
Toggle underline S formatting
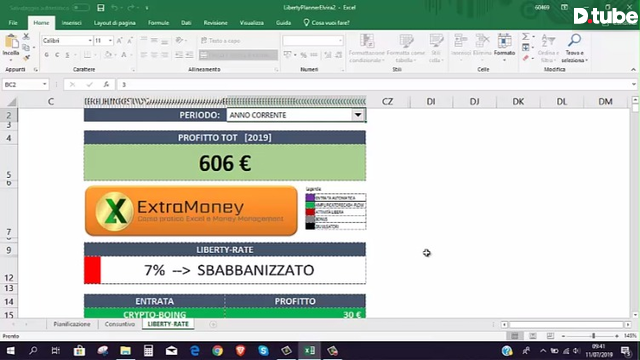pyautogui.click(x=67, y=55)
